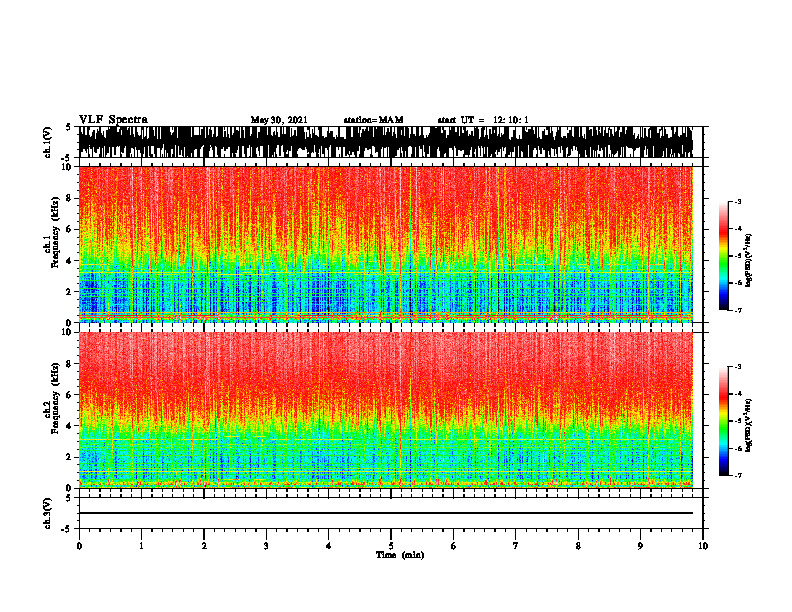Viewport: 792px width, 612px height.
Task: Click time axis tick label "9"
Action: (x=640, y=546)
